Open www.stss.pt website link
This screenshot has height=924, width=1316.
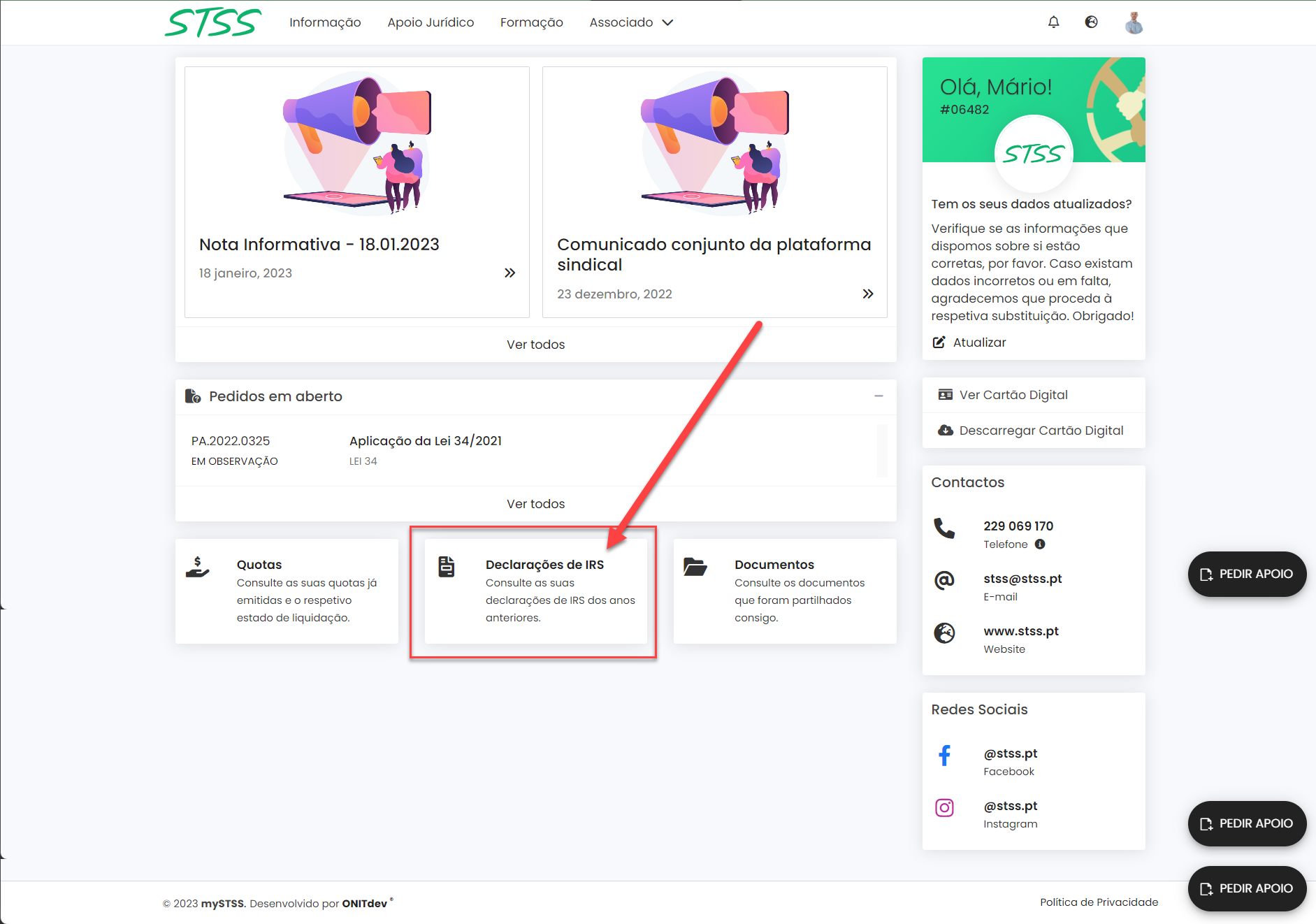tap(1021, 631)
